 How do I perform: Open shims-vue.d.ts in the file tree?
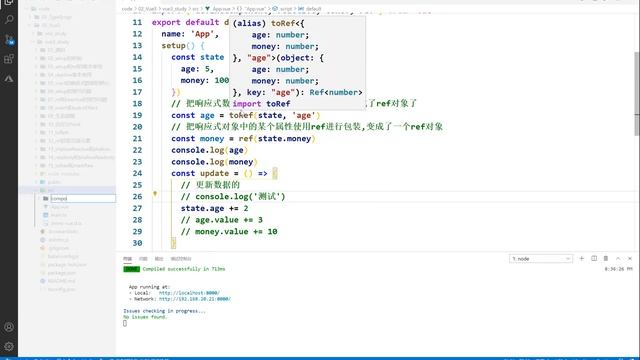pos(66,223)
